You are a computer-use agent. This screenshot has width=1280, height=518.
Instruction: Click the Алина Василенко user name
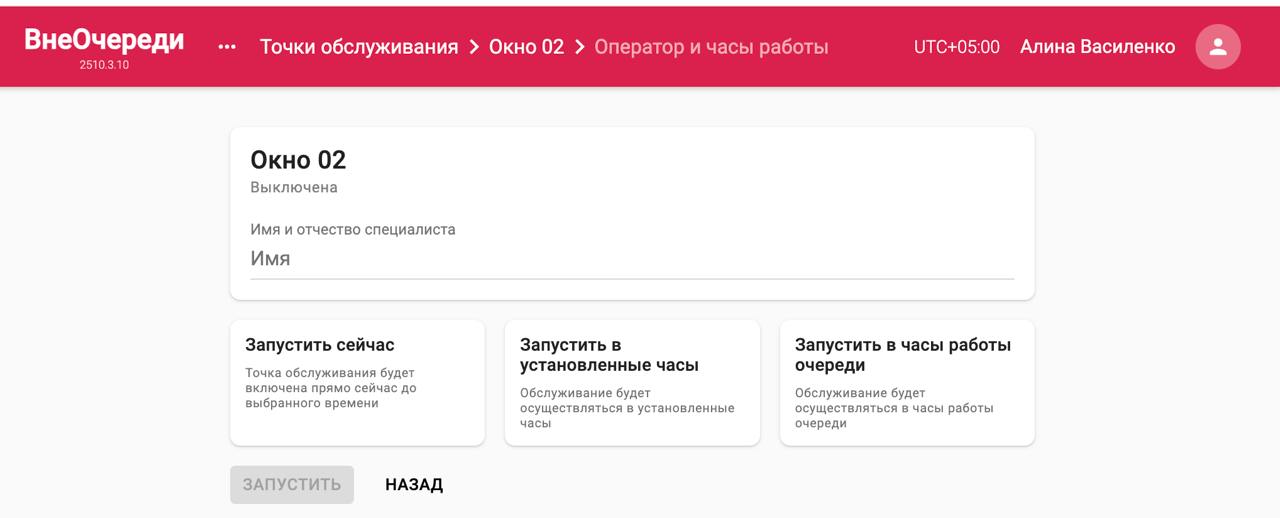1097,47
